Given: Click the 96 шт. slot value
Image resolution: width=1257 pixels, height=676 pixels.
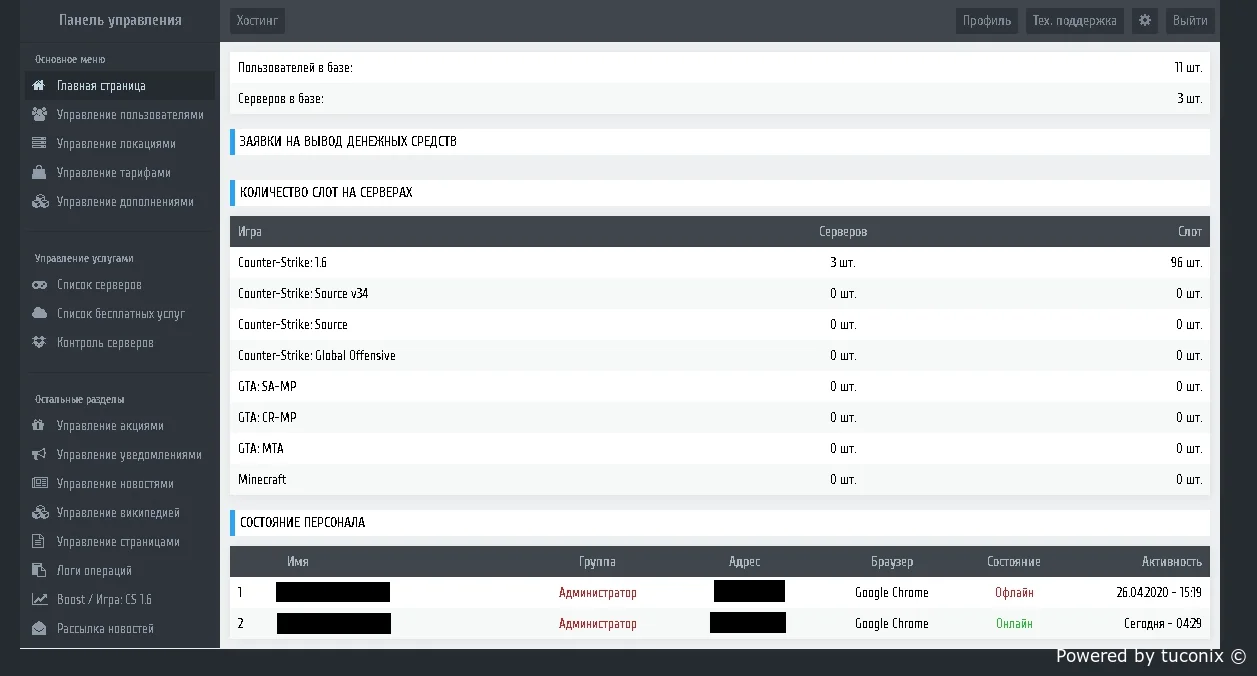Looking at the screenshot, I should (1185, 263).
